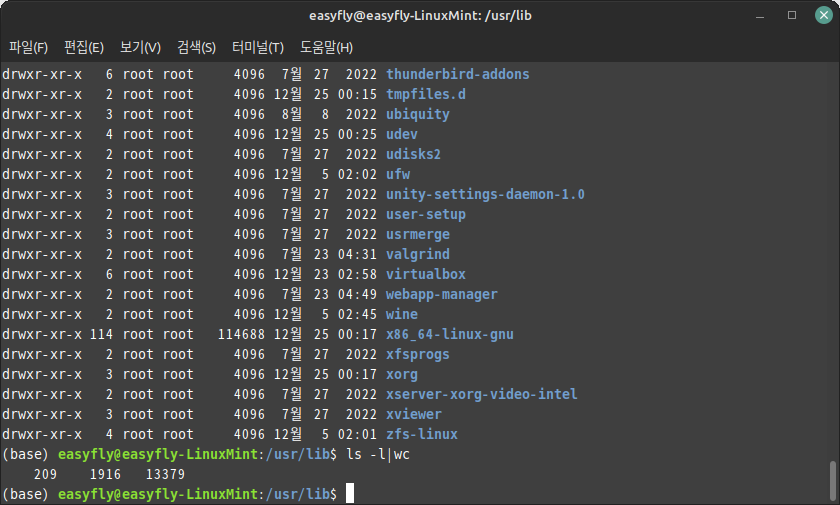Click the time 00:15 in tmpfiles.d row
Screen dimensions: 840x505
tap(357, 94)
